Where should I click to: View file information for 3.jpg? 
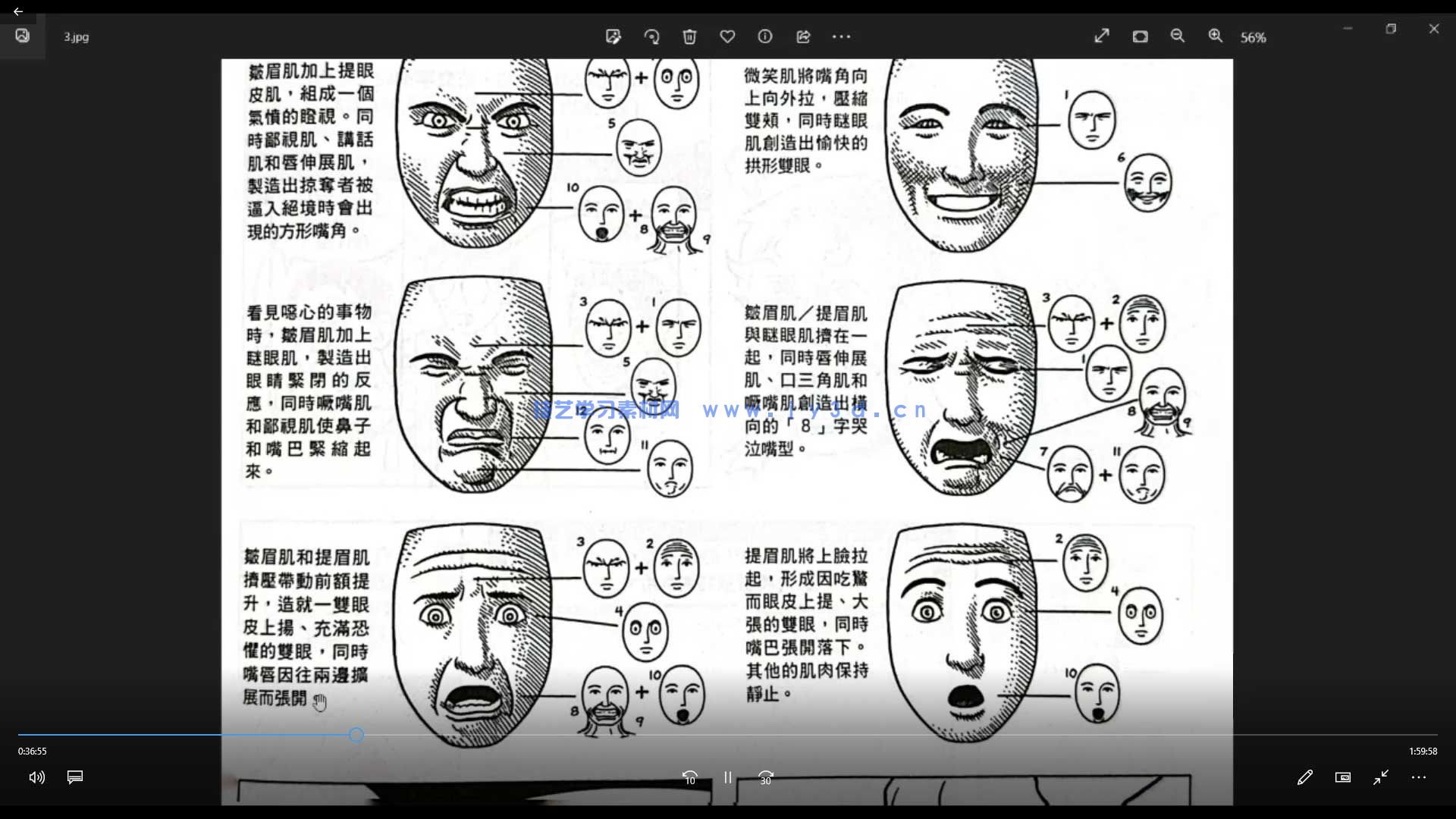(x=765, y=36)
